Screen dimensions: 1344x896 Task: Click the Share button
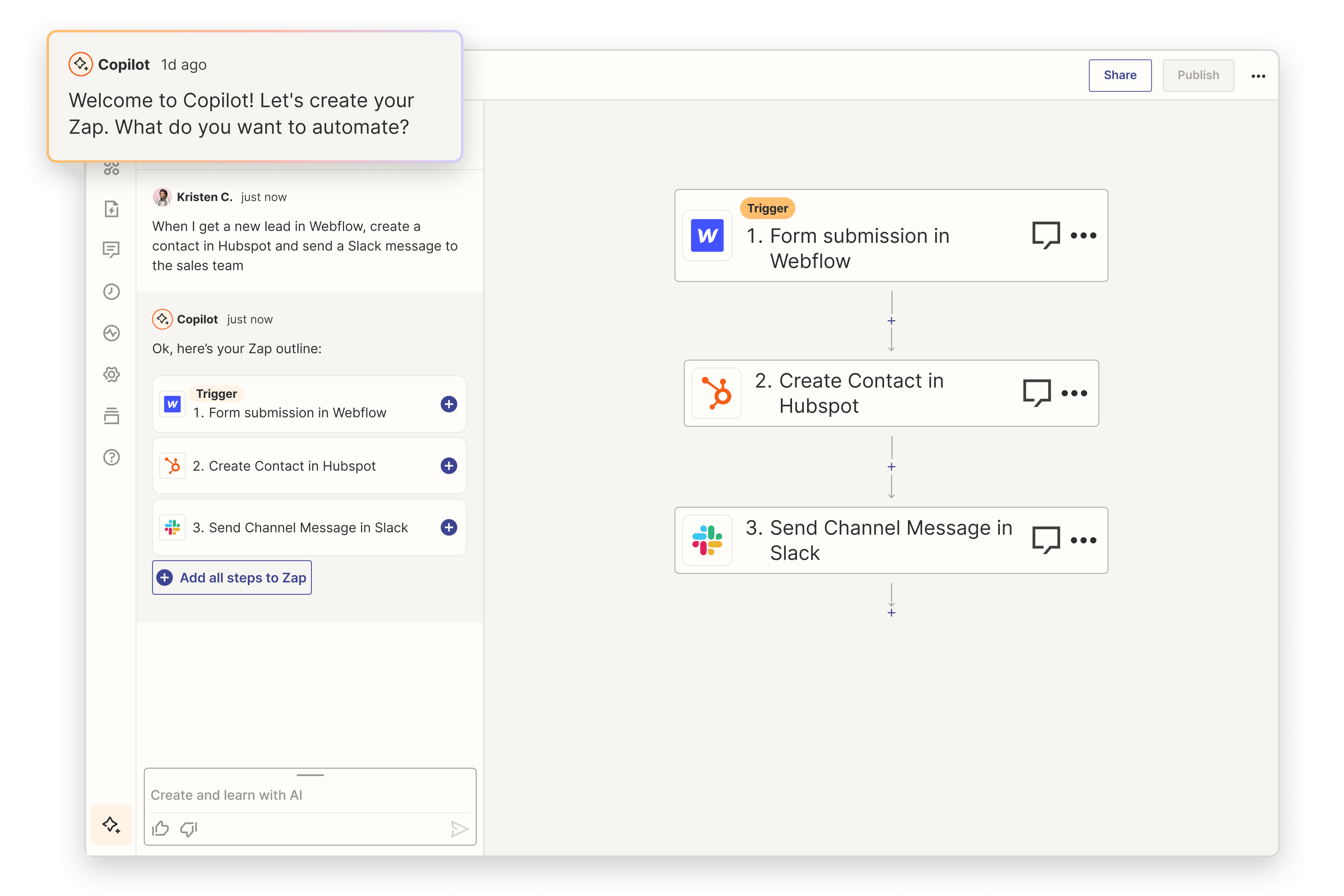click(1120, 76)
